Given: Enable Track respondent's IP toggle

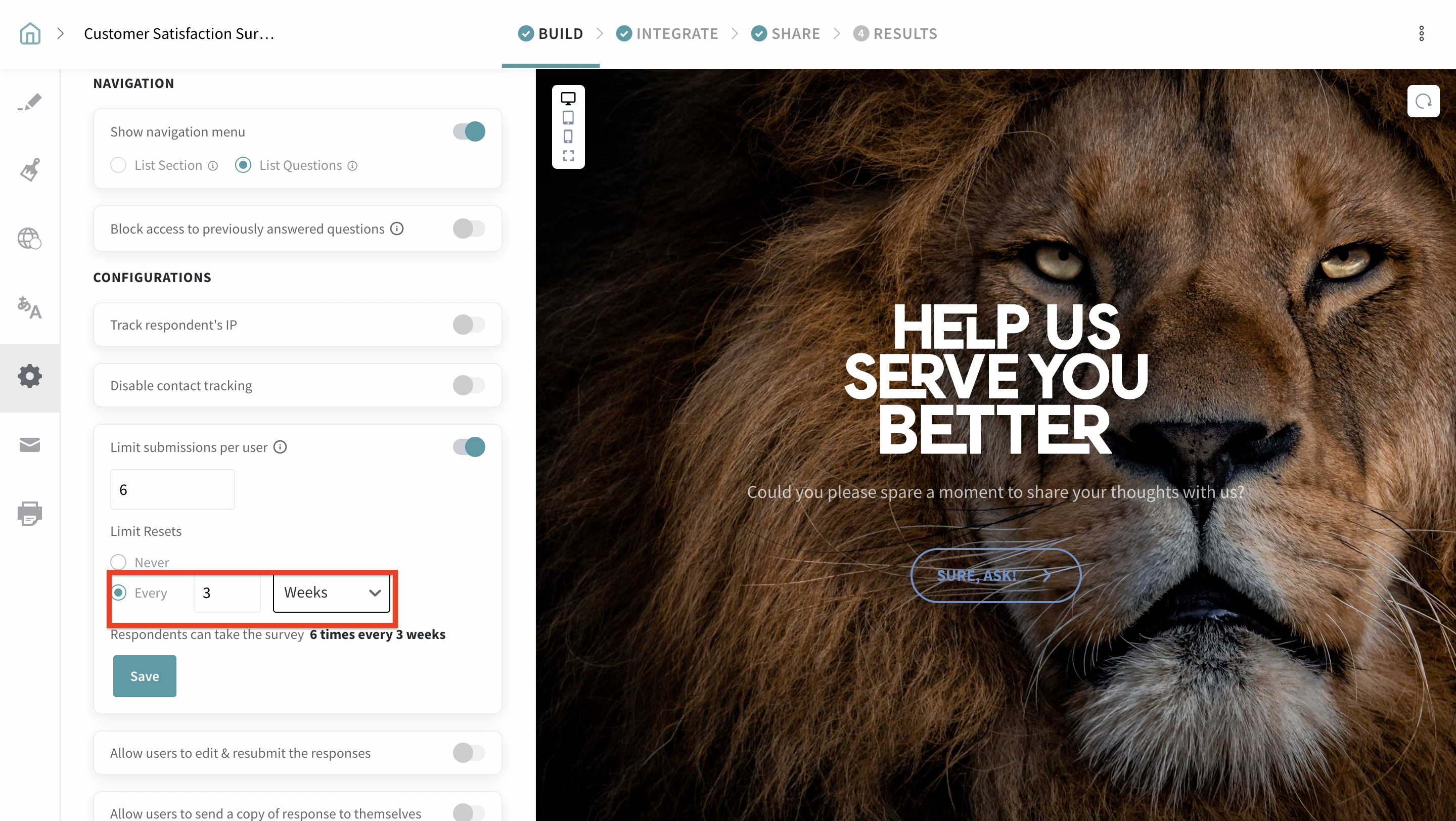Looking at the screenshot, I should pos(469,325).
